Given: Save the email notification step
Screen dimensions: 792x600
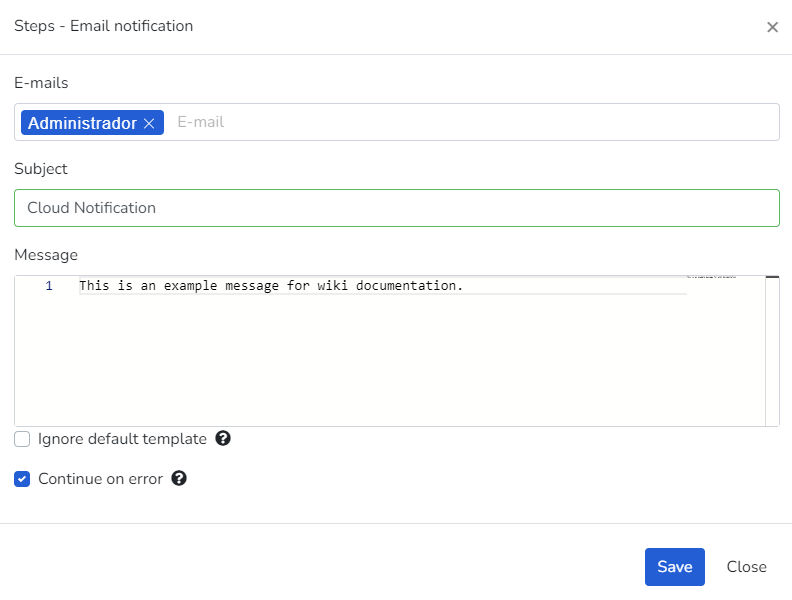Looking at the screenshot, I should pyautogui.click(x=674, y=567).
